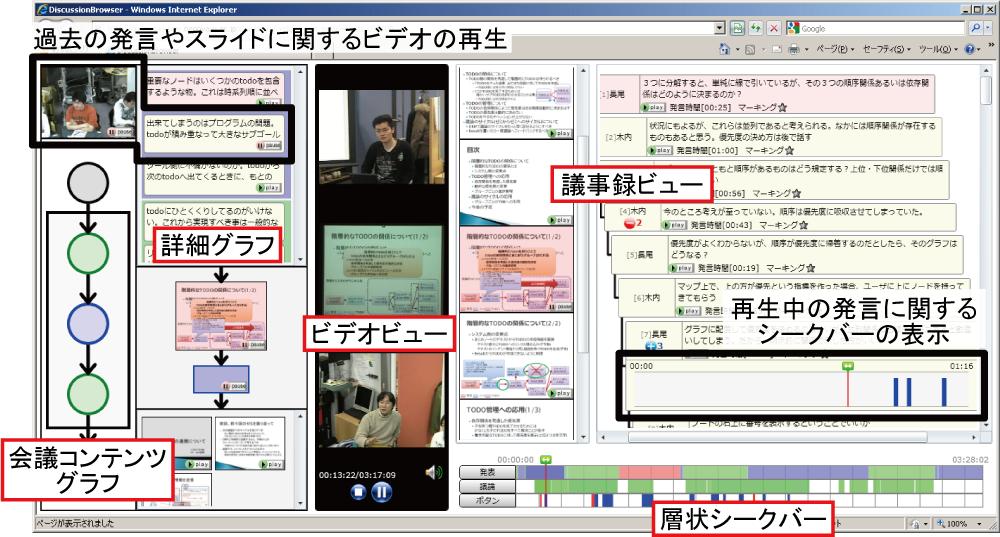Toggle marking star on statement [5] 長尾
The height and width of the screenshot is (537, 1000).
pyautogui.click(x=810, y=268)
